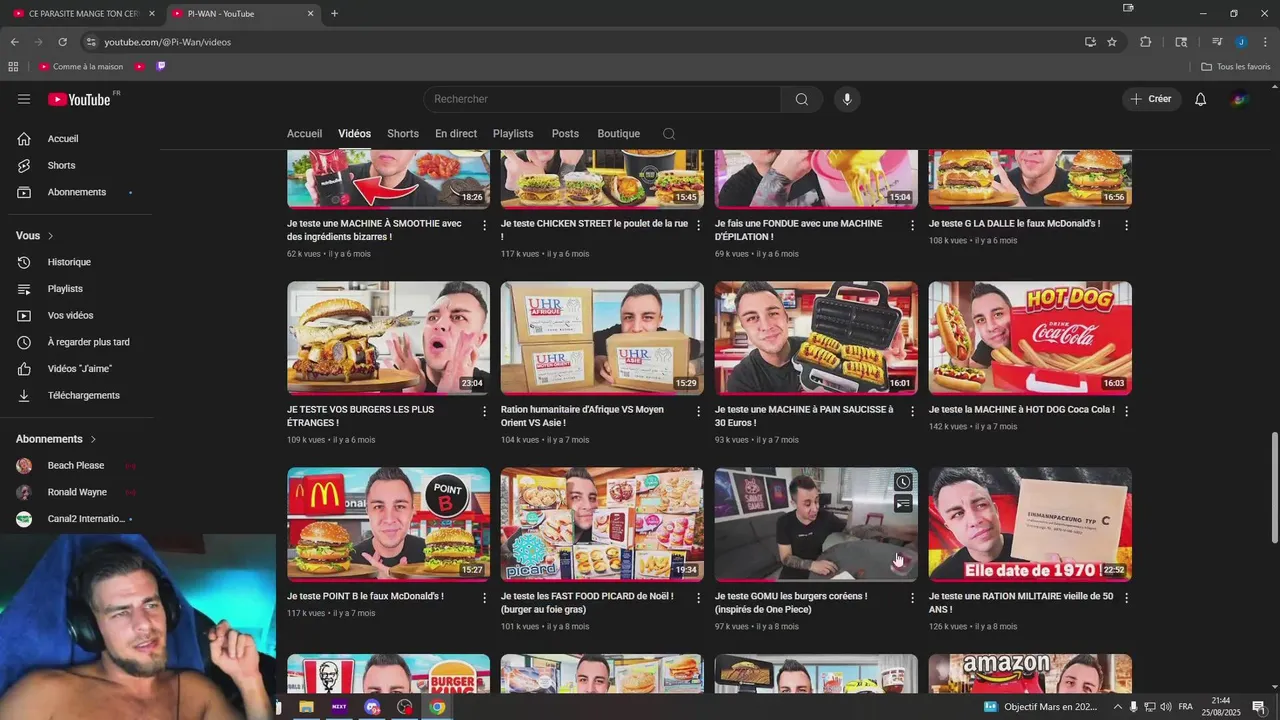This screenshot has height=720, width=1280.
Task: Open options for FONDUE MACHINE D'ÉPILATION video
Action: click(913, 225)
